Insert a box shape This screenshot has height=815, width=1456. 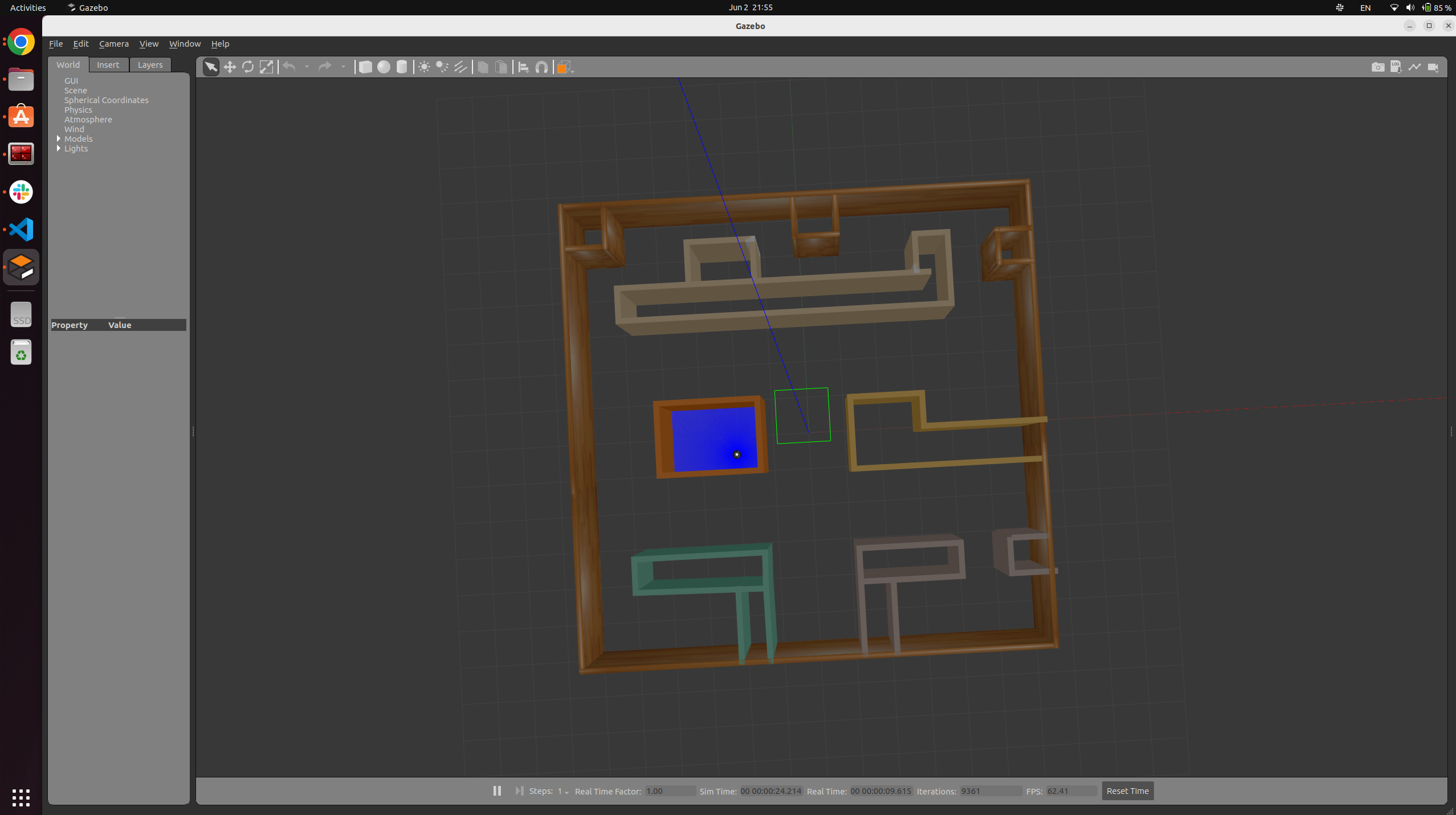(365, 67)
